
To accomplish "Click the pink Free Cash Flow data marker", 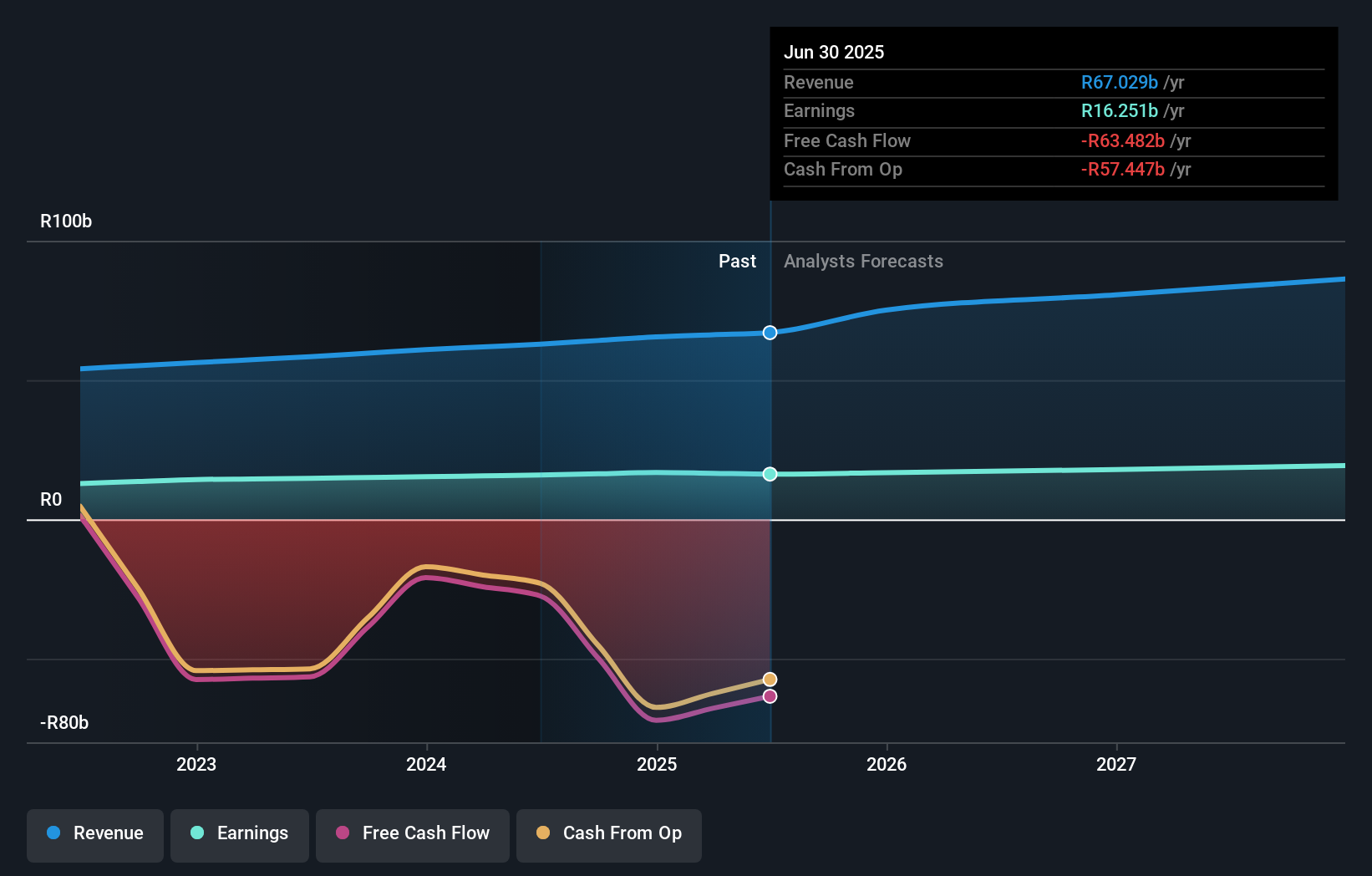I will tap(770, 696).
